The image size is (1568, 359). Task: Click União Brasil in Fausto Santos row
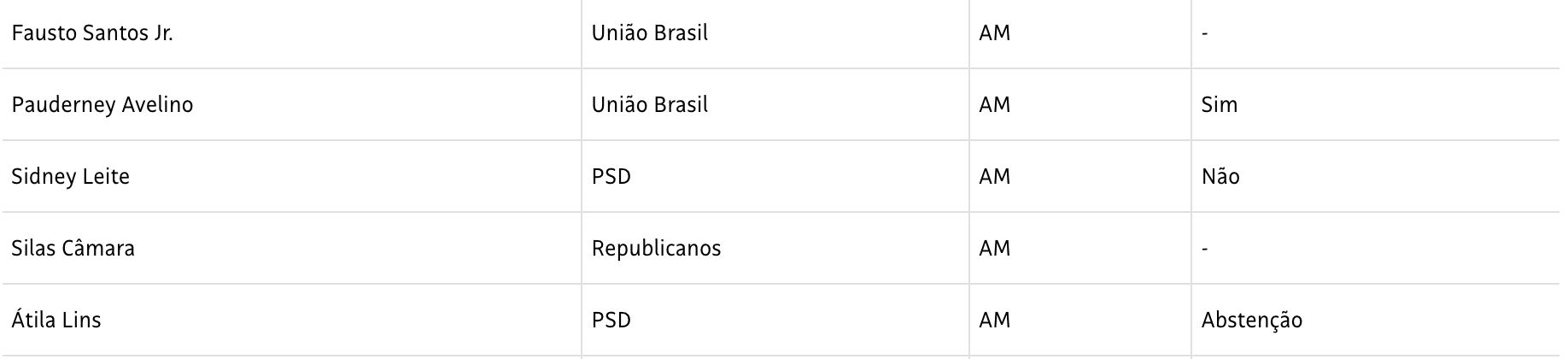pyautogui.click(x=650, y=33)
